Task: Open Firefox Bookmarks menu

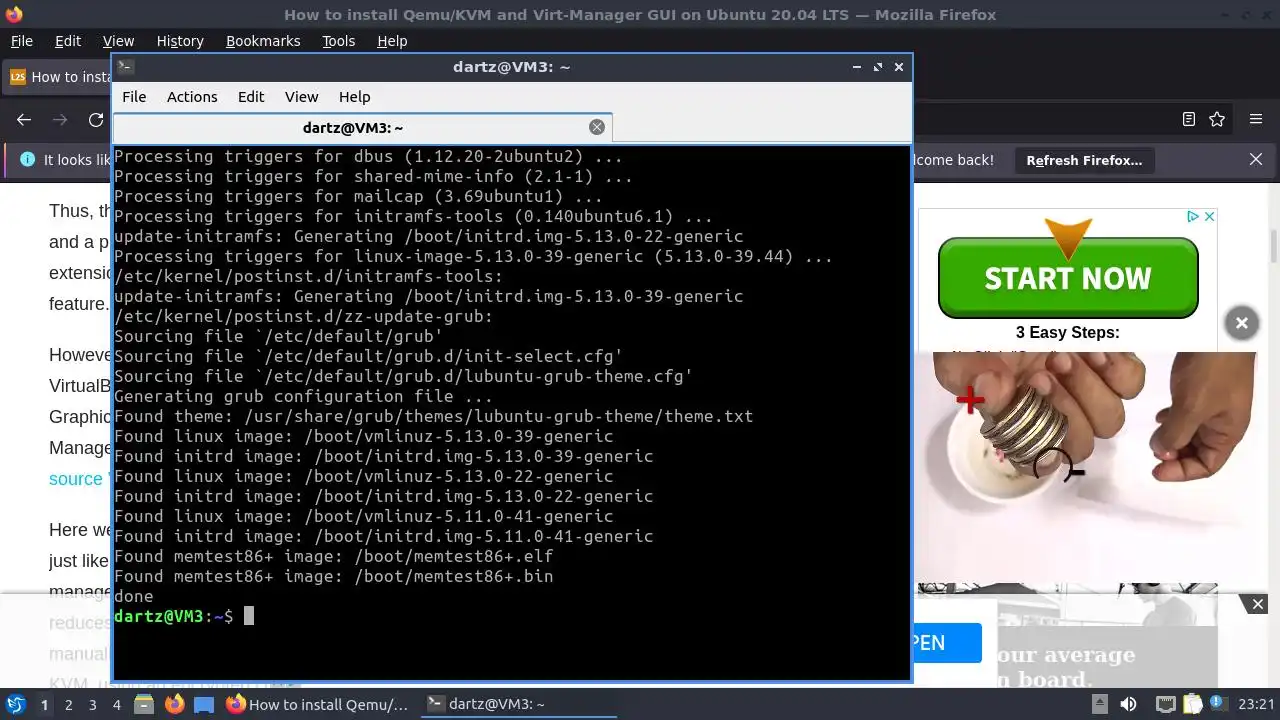Action: 263,41
